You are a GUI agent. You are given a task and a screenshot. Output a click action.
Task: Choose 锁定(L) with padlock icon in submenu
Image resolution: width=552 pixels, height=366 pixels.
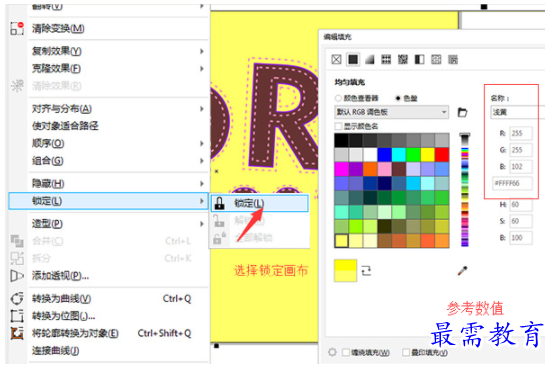259,203
